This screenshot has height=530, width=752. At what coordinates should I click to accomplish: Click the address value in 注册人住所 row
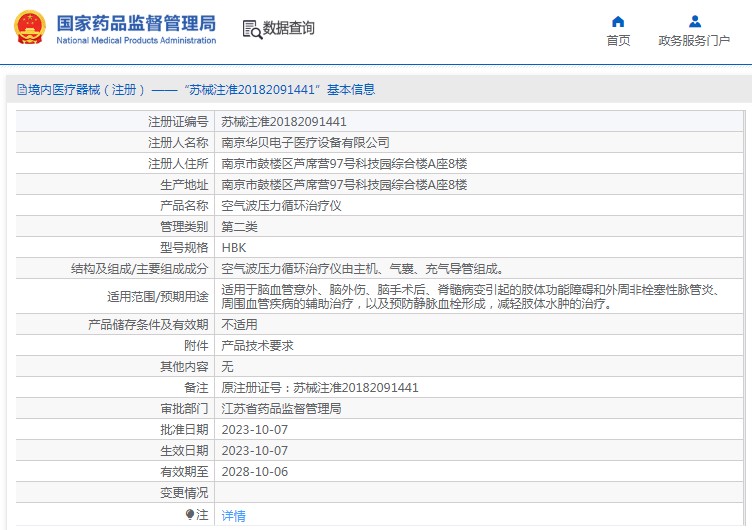pos(344,164)
